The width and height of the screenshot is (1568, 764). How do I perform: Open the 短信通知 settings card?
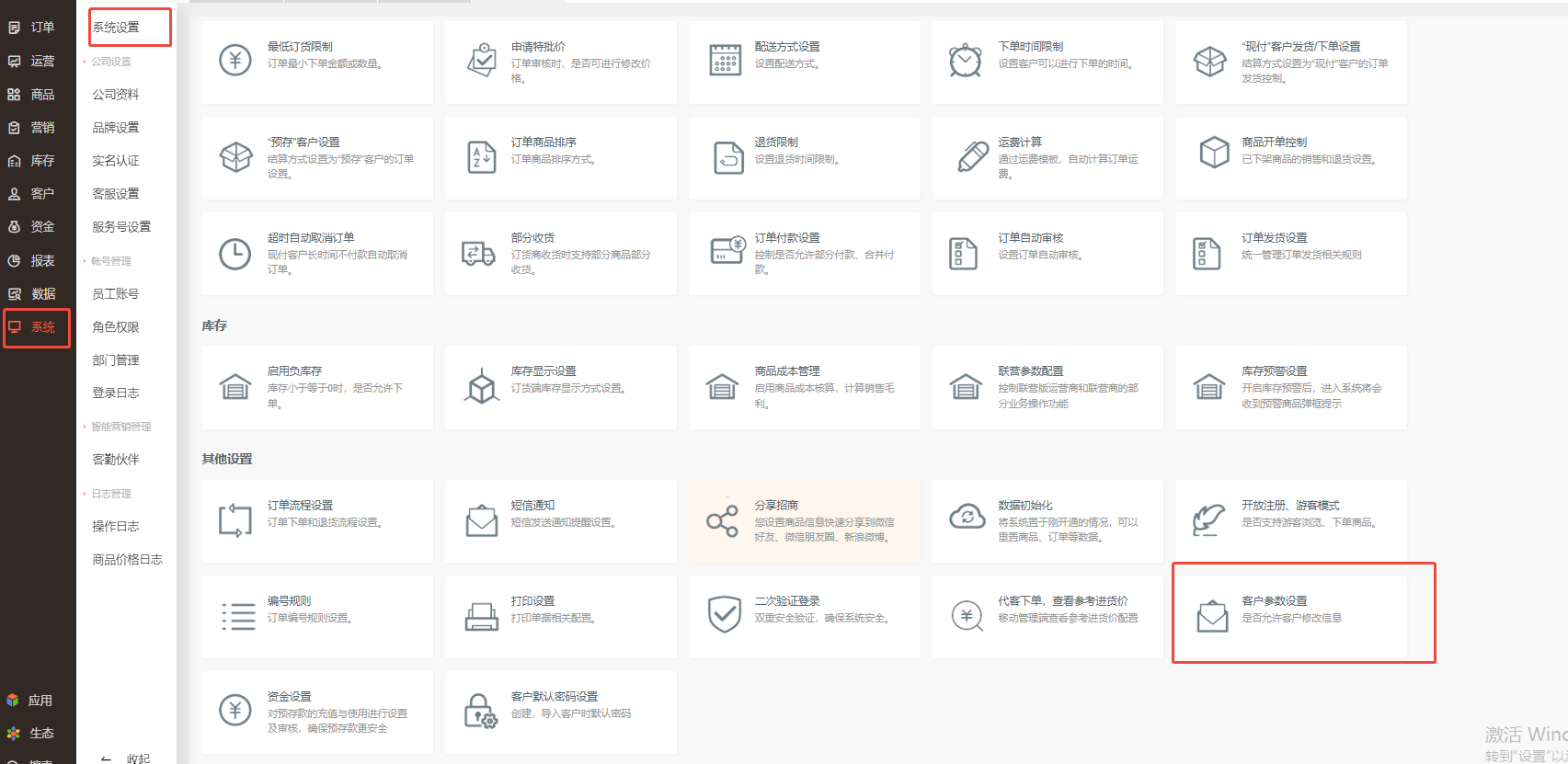tap(561, 521)
